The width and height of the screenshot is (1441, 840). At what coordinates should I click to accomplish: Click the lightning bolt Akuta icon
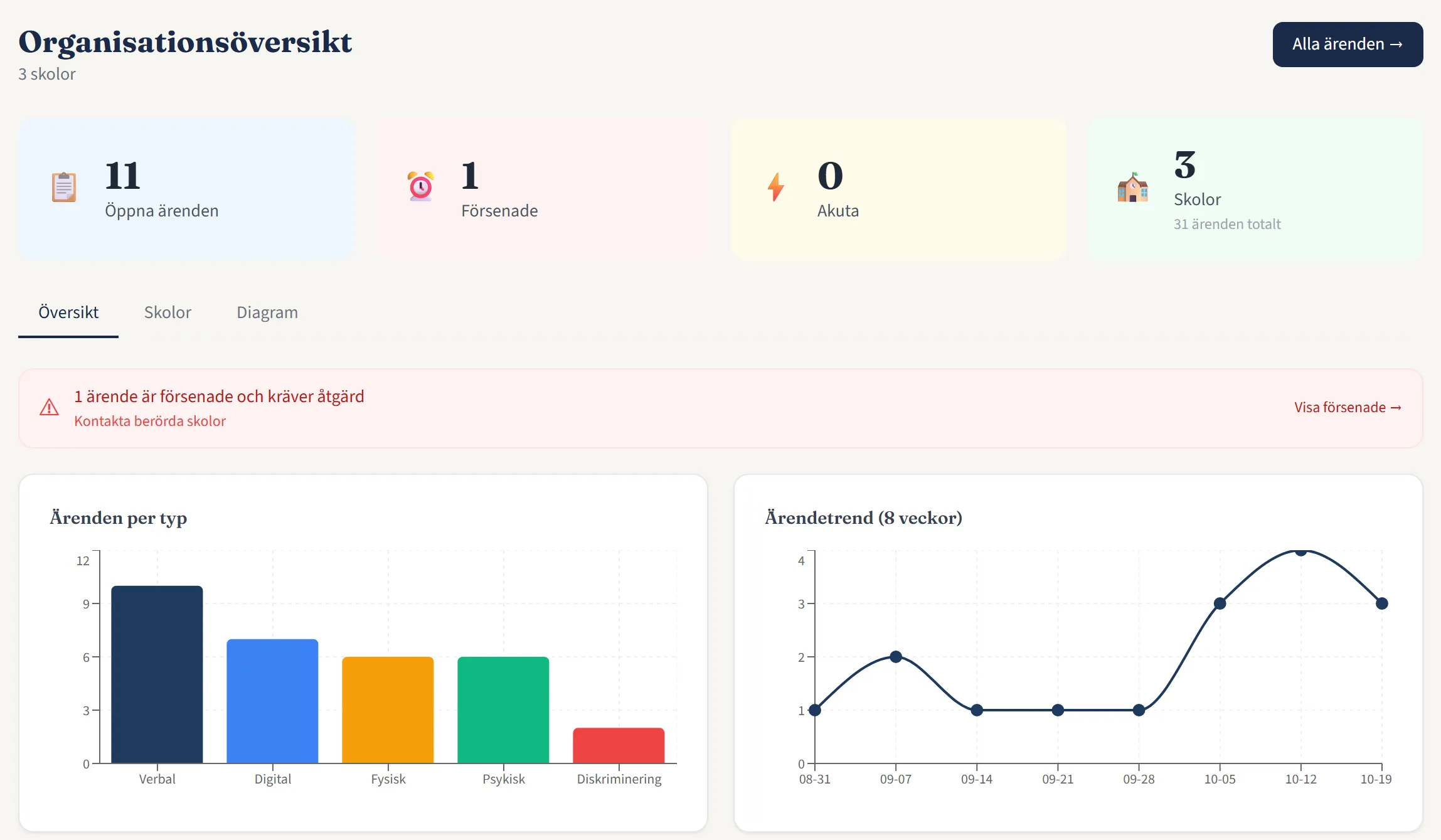coord(776,187)
